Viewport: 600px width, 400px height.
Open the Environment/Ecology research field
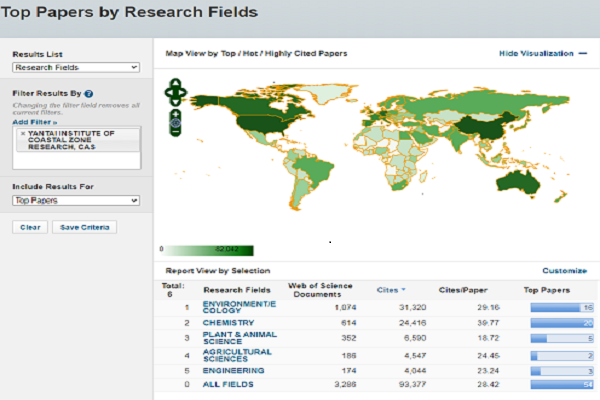238,307
